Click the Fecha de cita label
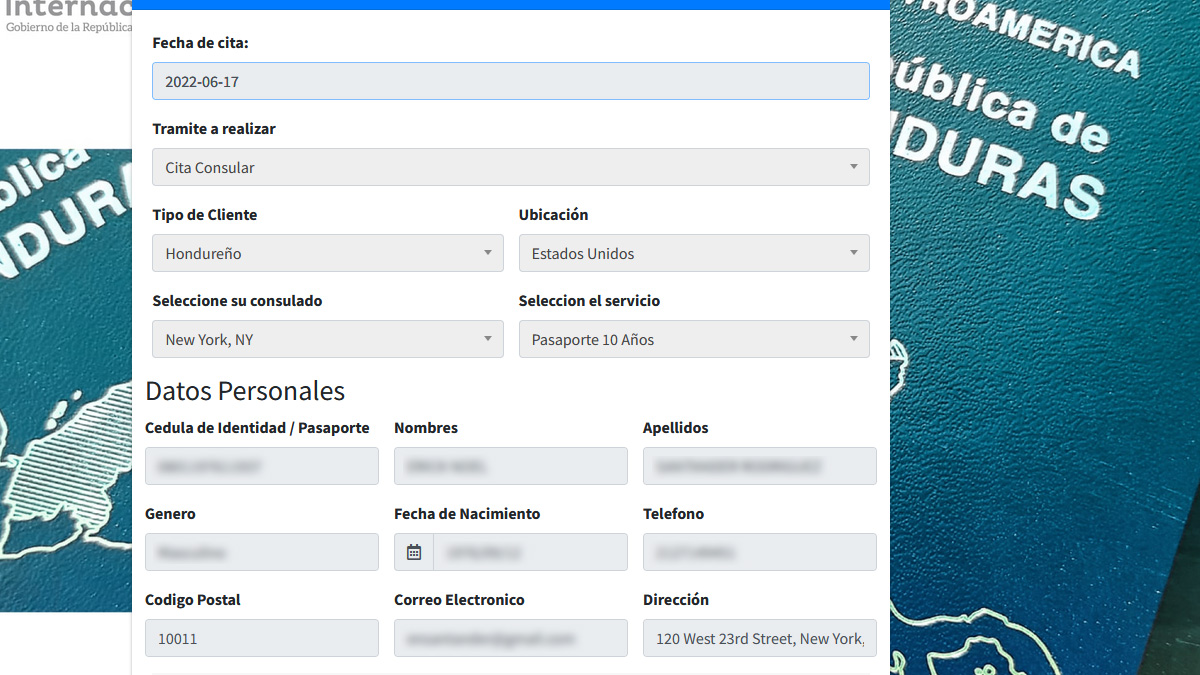Image resolution: width=1200 pixels, height=675 pixels. tap(200, 43)
